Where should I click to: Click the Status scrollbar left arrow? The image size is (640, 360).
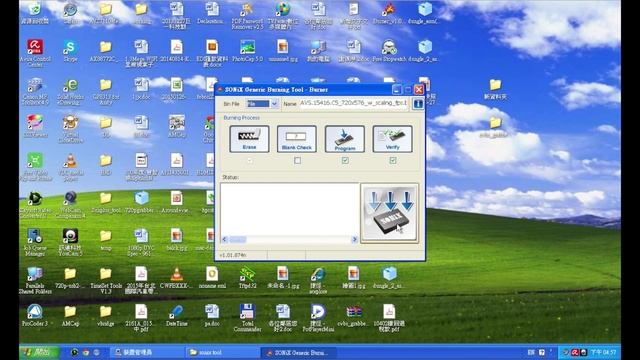click(x=224, y=239)
